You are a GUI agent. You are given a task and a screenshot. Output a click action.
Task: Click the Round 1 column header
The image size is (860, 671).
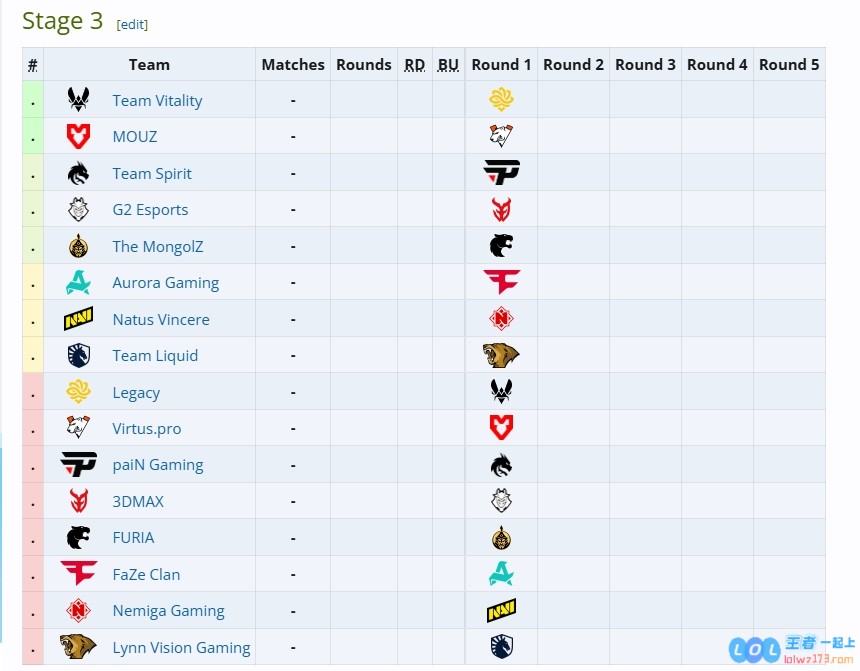tap(501, 65)
